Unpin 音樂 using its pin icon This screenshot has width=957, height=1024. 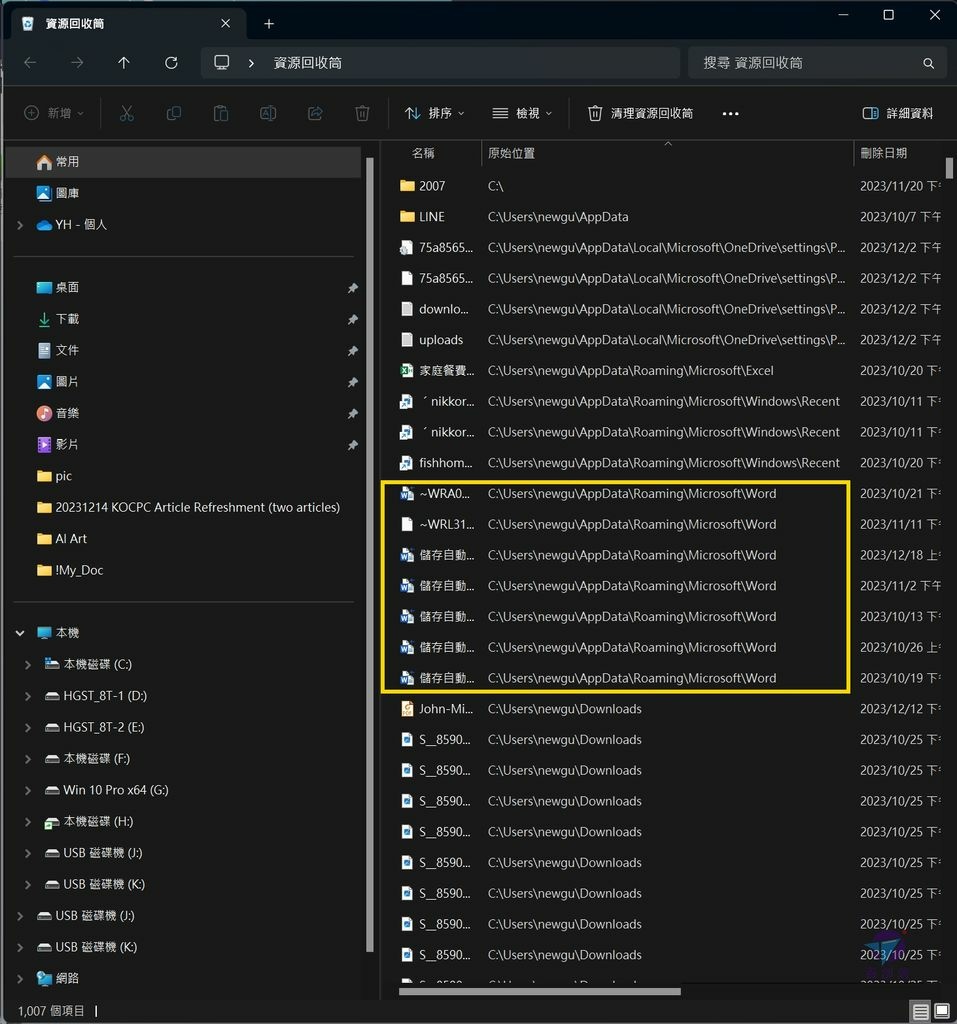[353, 413]
